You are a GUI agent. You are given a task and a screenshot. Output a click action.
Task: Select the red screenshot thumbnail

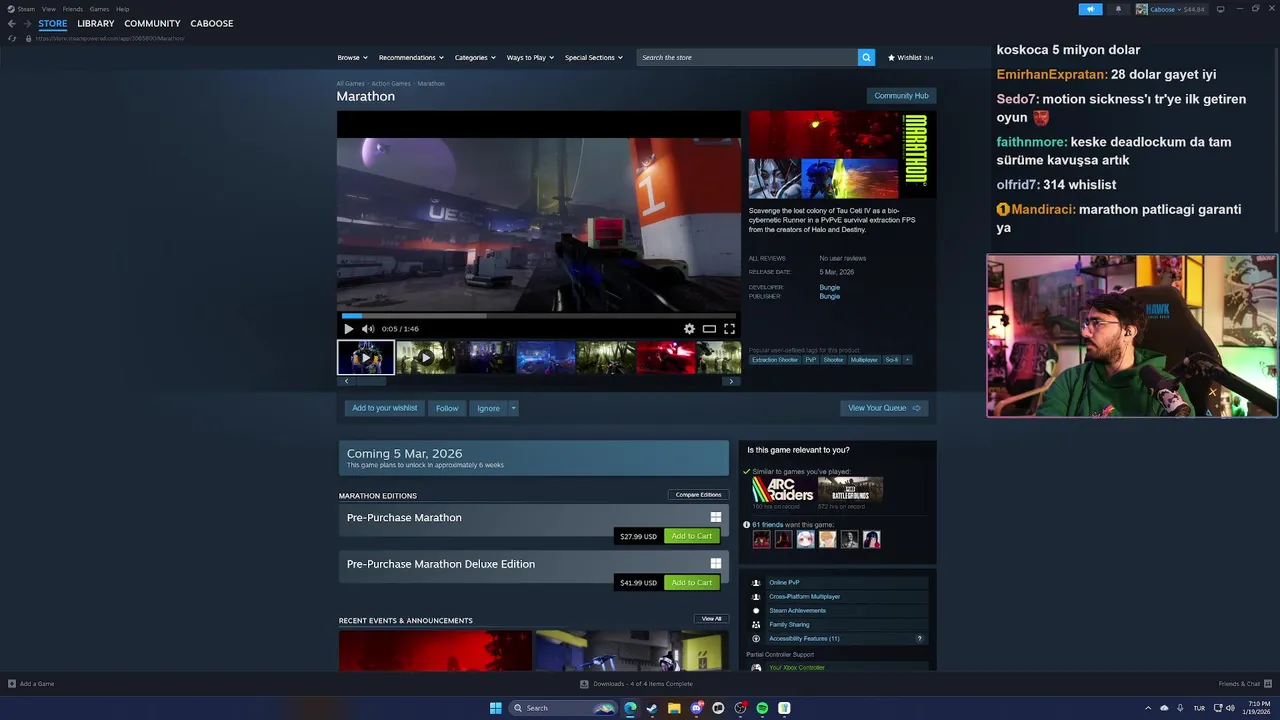click(x=666, y=357)
